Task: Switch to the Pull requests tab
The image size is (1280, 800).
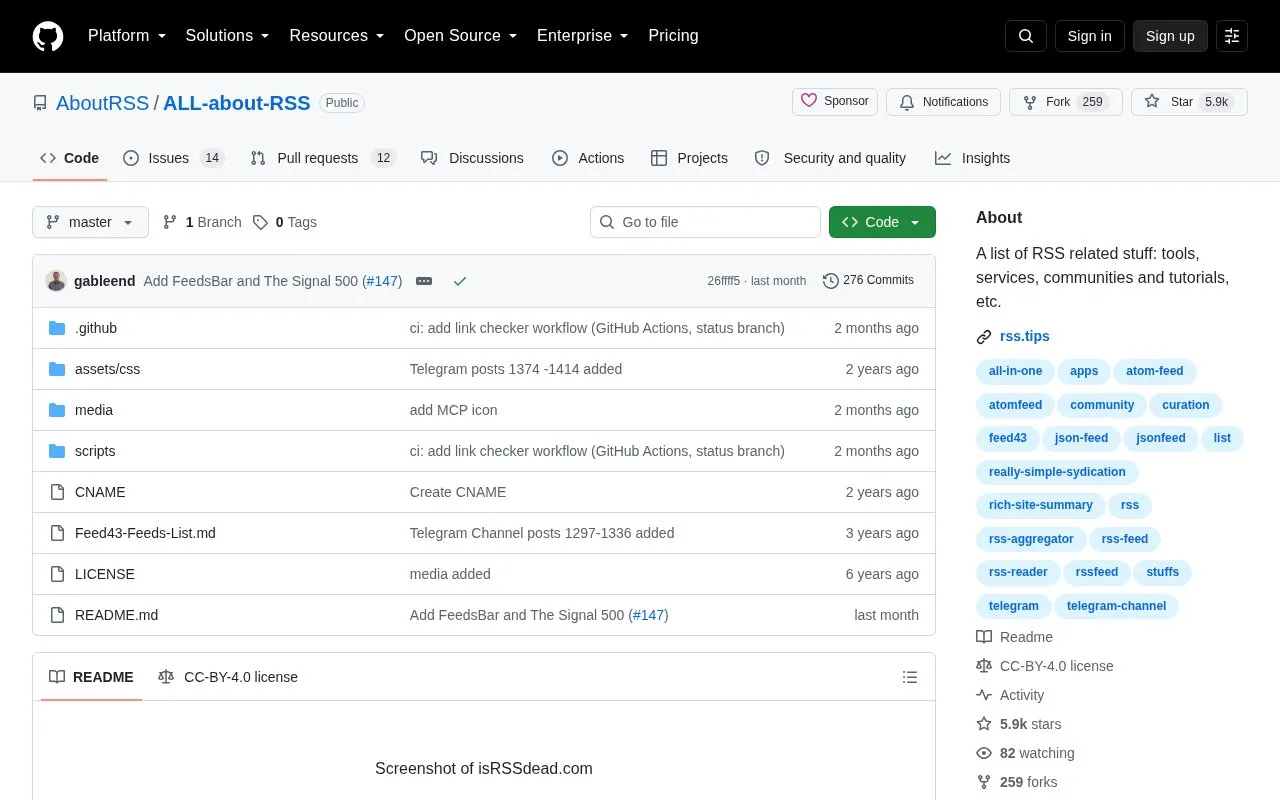Action: click(x=323, y=158)
